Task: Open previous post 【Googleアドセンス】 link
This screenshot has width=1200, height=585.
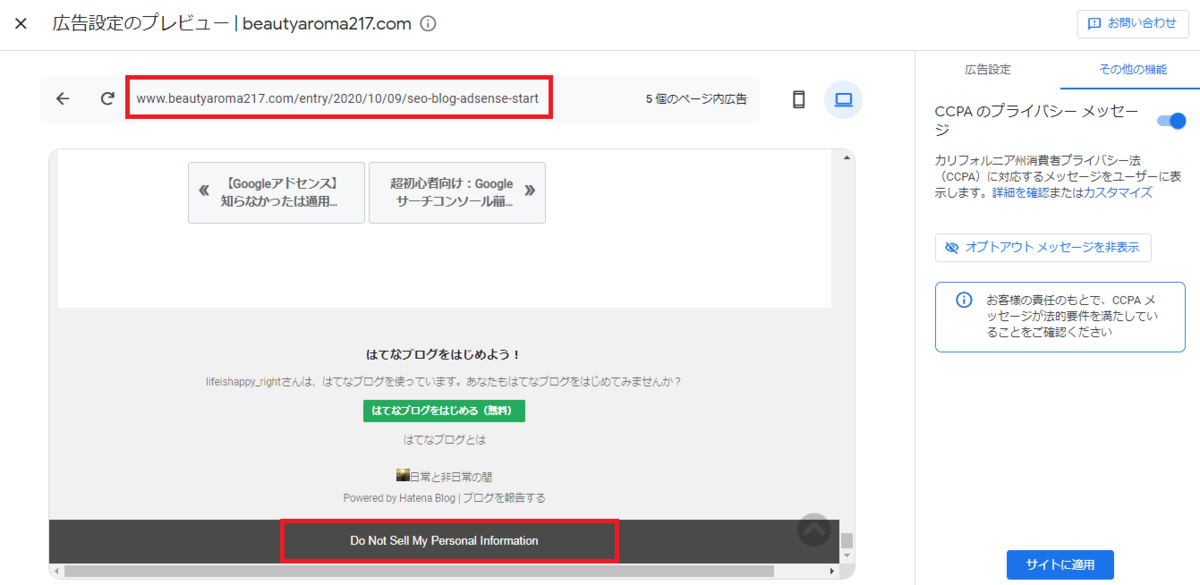Action: pyautogui.click(x=276, y=192)
